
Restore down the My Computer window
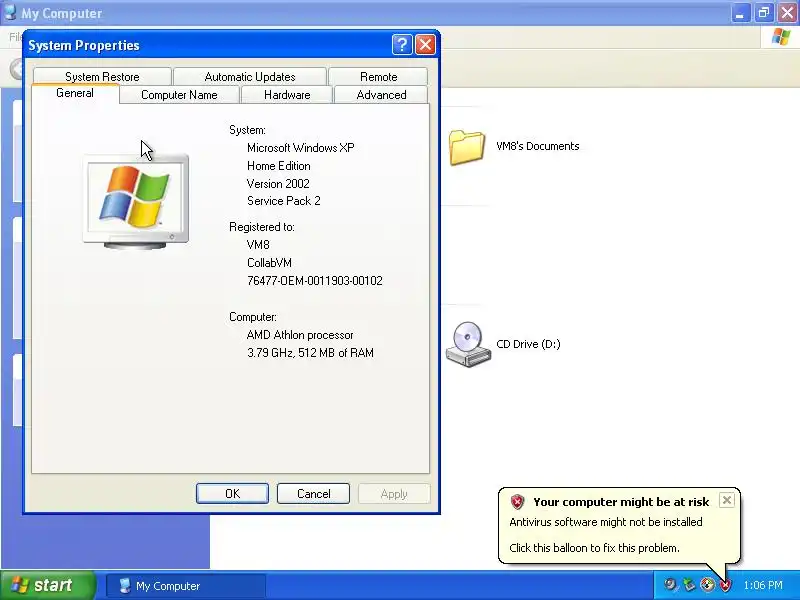(x=764, y=13)
